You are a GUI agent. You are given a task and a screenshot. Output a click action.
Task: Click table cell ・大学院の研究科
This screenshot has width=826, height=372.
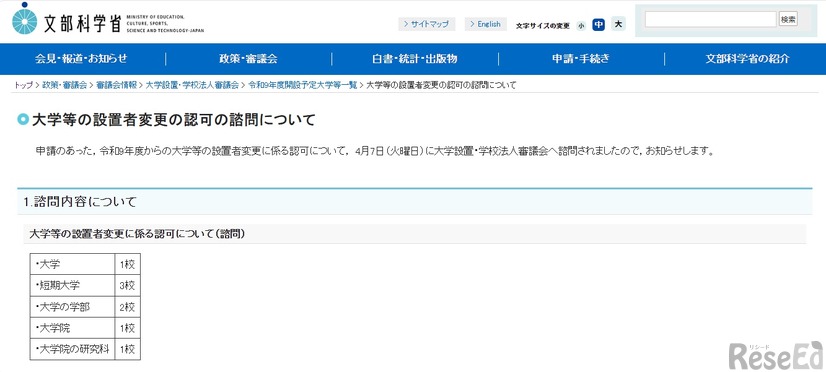[72, 349]
